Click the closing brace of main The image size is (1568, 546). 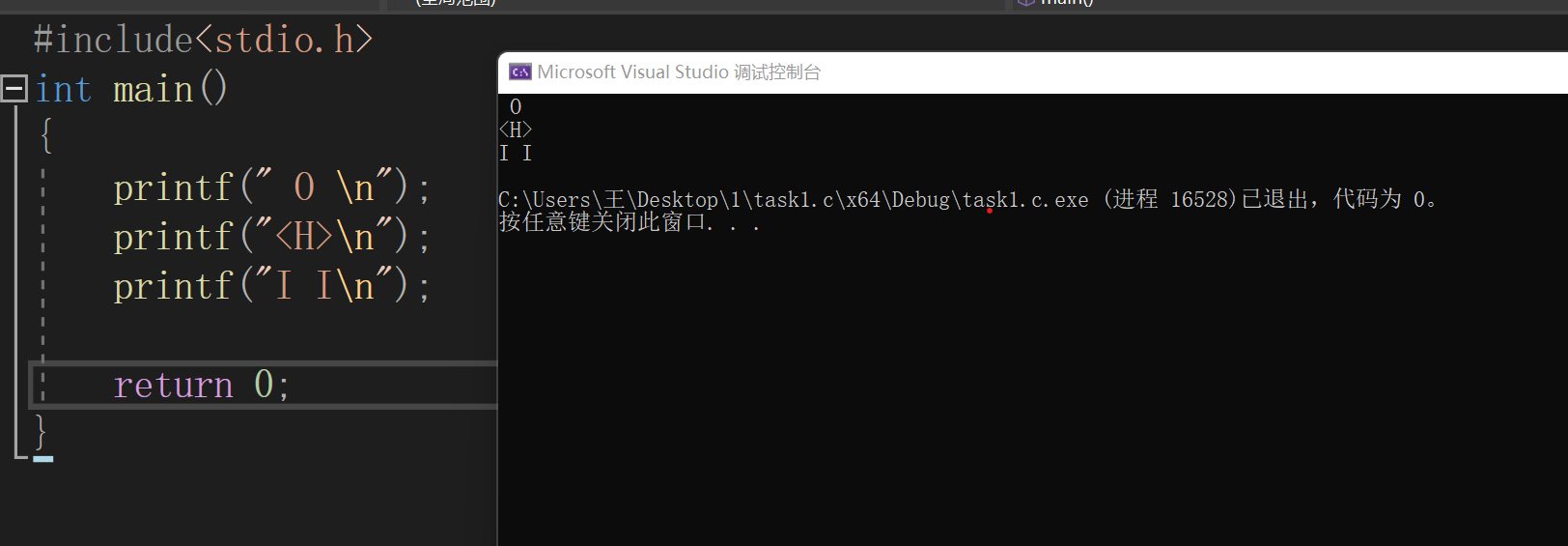tap(41, 430)
